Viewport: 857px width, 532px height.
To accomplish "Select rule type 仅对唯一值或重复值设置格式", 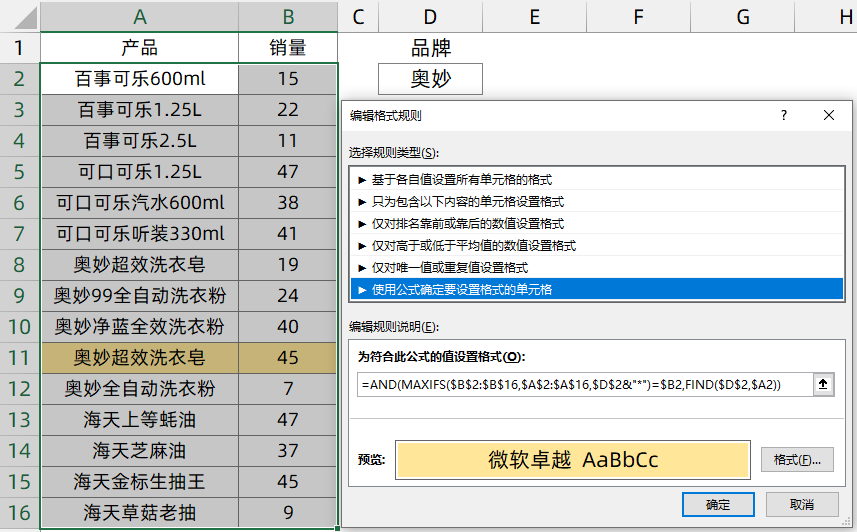I will tap(597, 267).
